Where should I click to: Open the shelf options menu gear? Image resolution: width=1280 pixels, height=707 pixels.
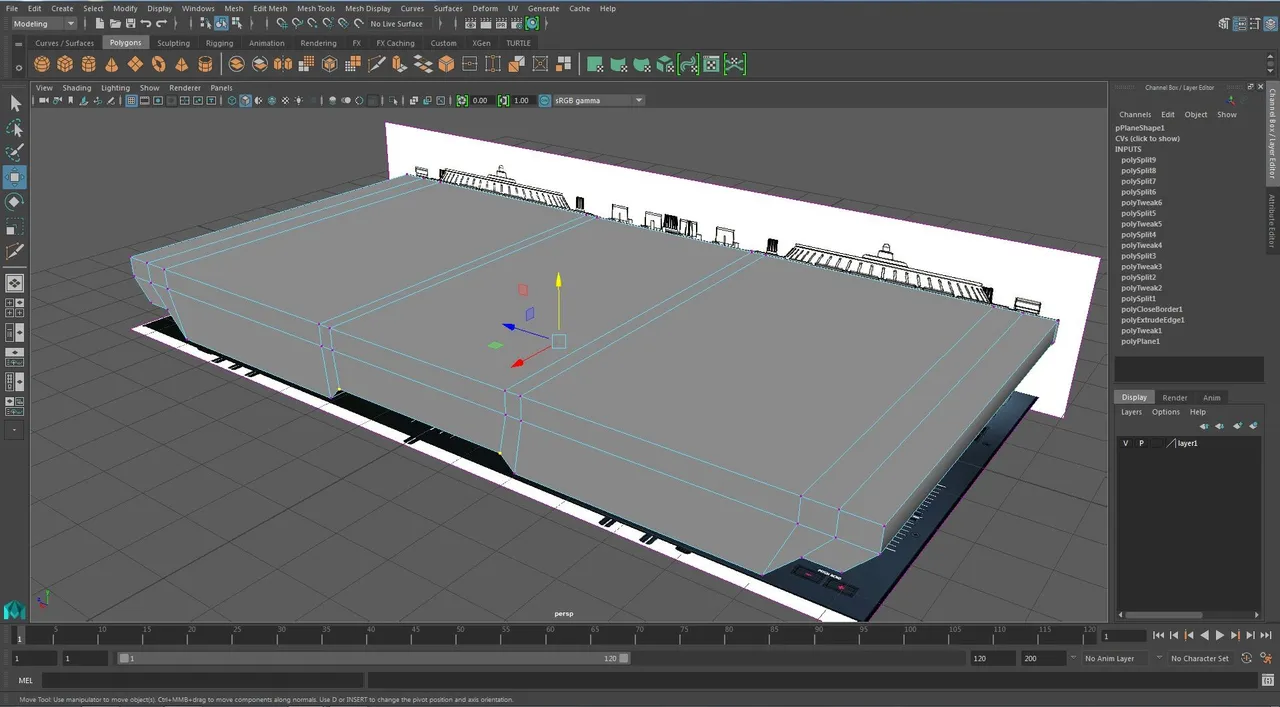[x=19, y=68]
